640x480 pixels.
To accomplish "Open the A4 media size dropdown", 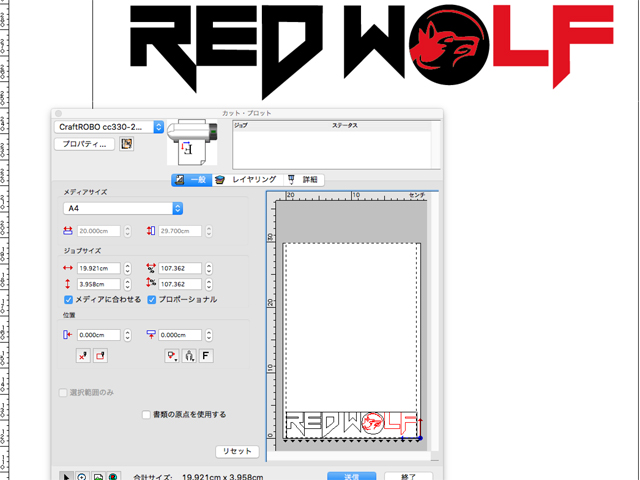I will pos(123,208).
